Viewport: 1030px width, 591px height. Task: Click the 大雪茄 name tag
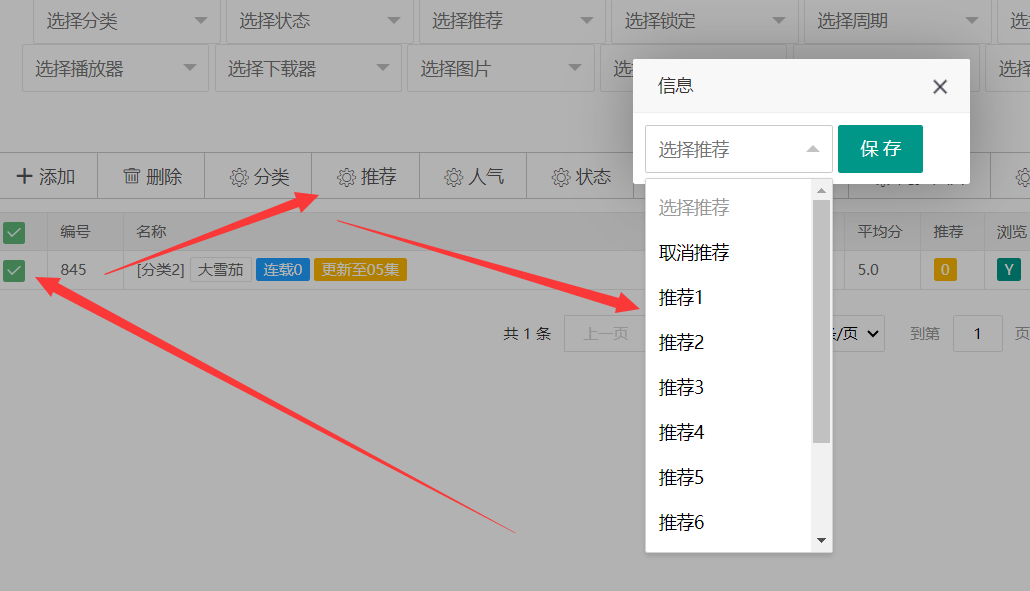coord(221,269)
